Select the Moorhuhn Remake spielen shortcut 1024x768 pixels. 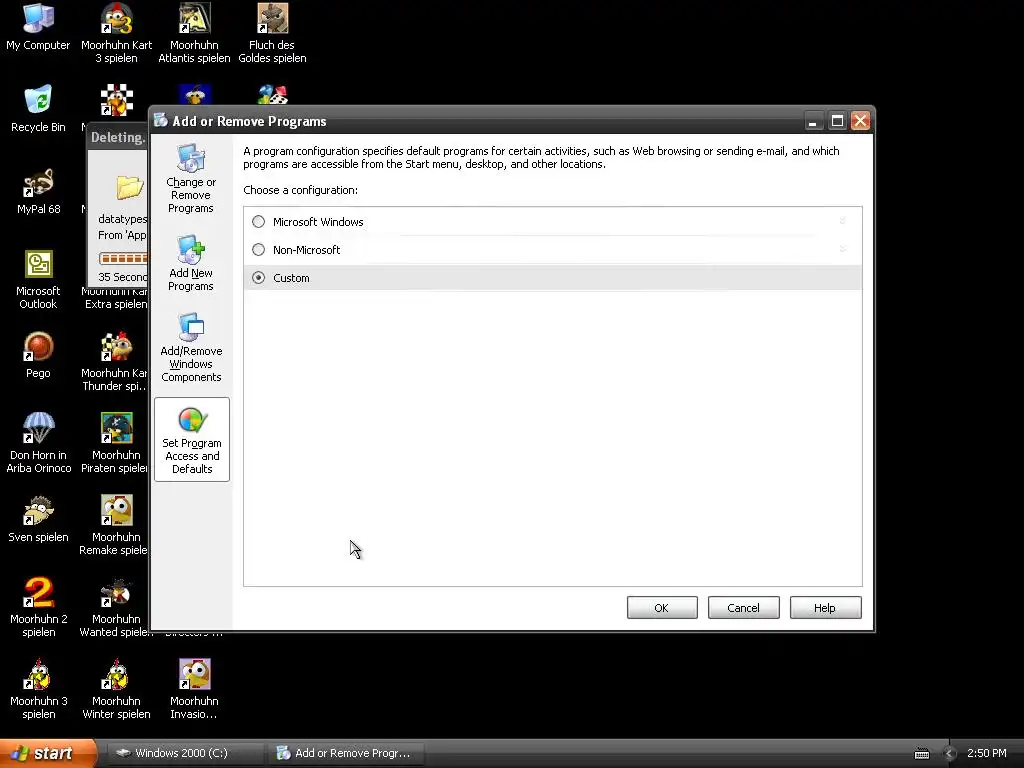(116, 526)
